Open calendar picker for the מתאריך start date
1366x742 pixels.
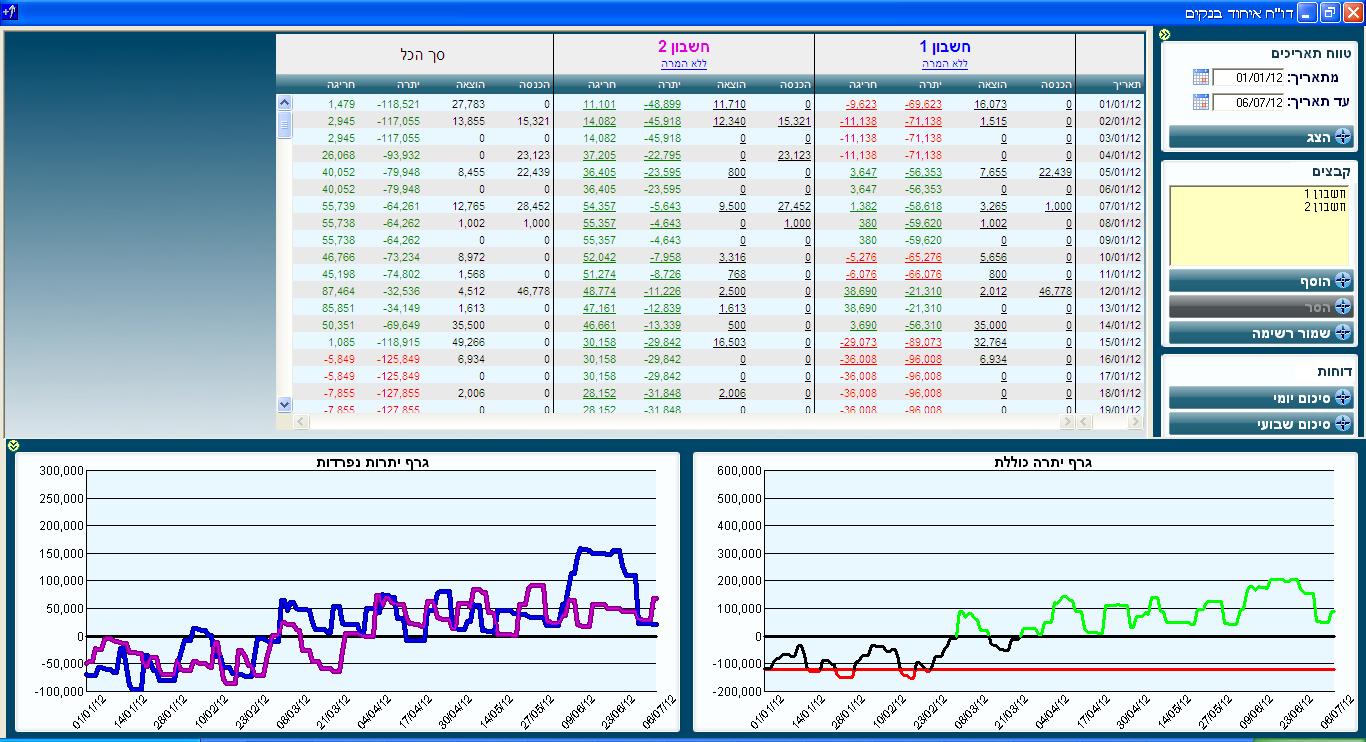click(1201, 77)
